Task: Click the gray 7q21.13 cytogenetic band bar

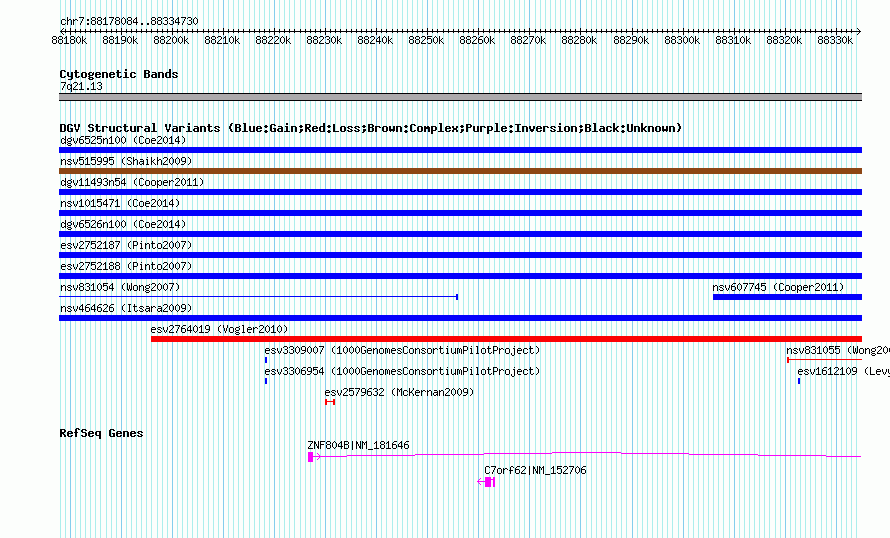Action: pos(460,97)
